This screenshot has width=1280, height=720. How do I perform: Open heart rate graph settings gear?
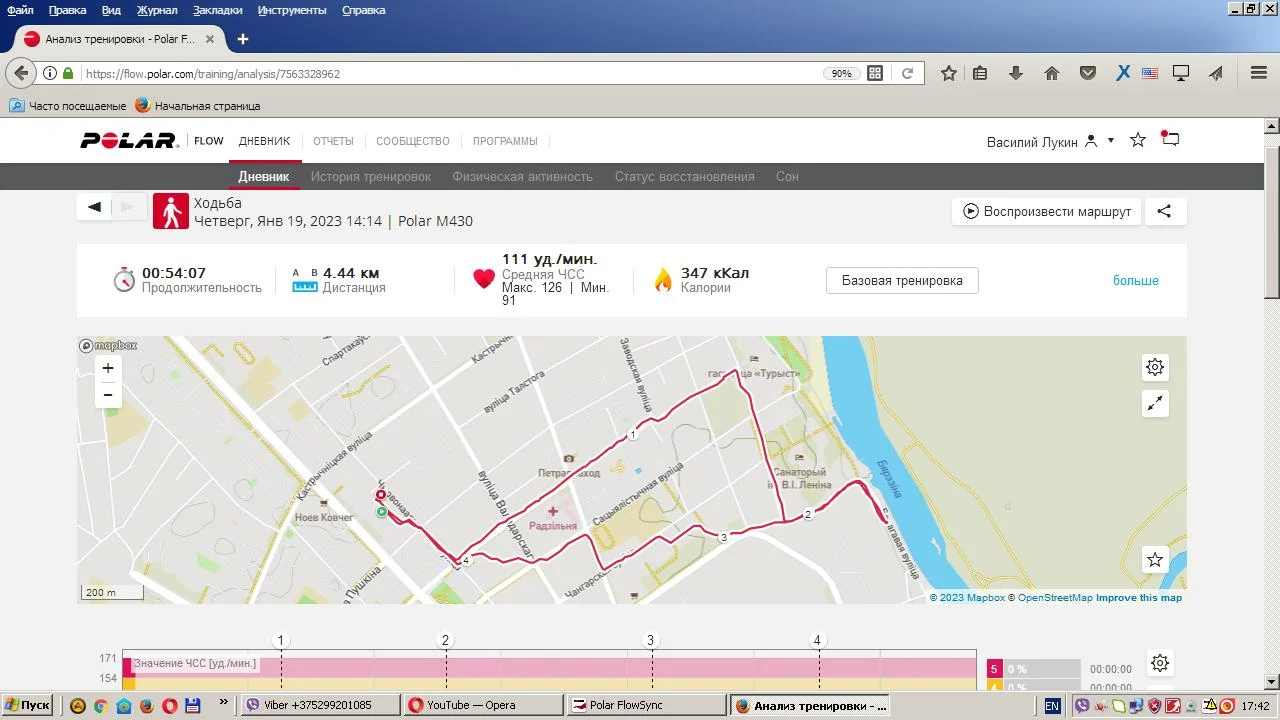(x=1159, y=663)
